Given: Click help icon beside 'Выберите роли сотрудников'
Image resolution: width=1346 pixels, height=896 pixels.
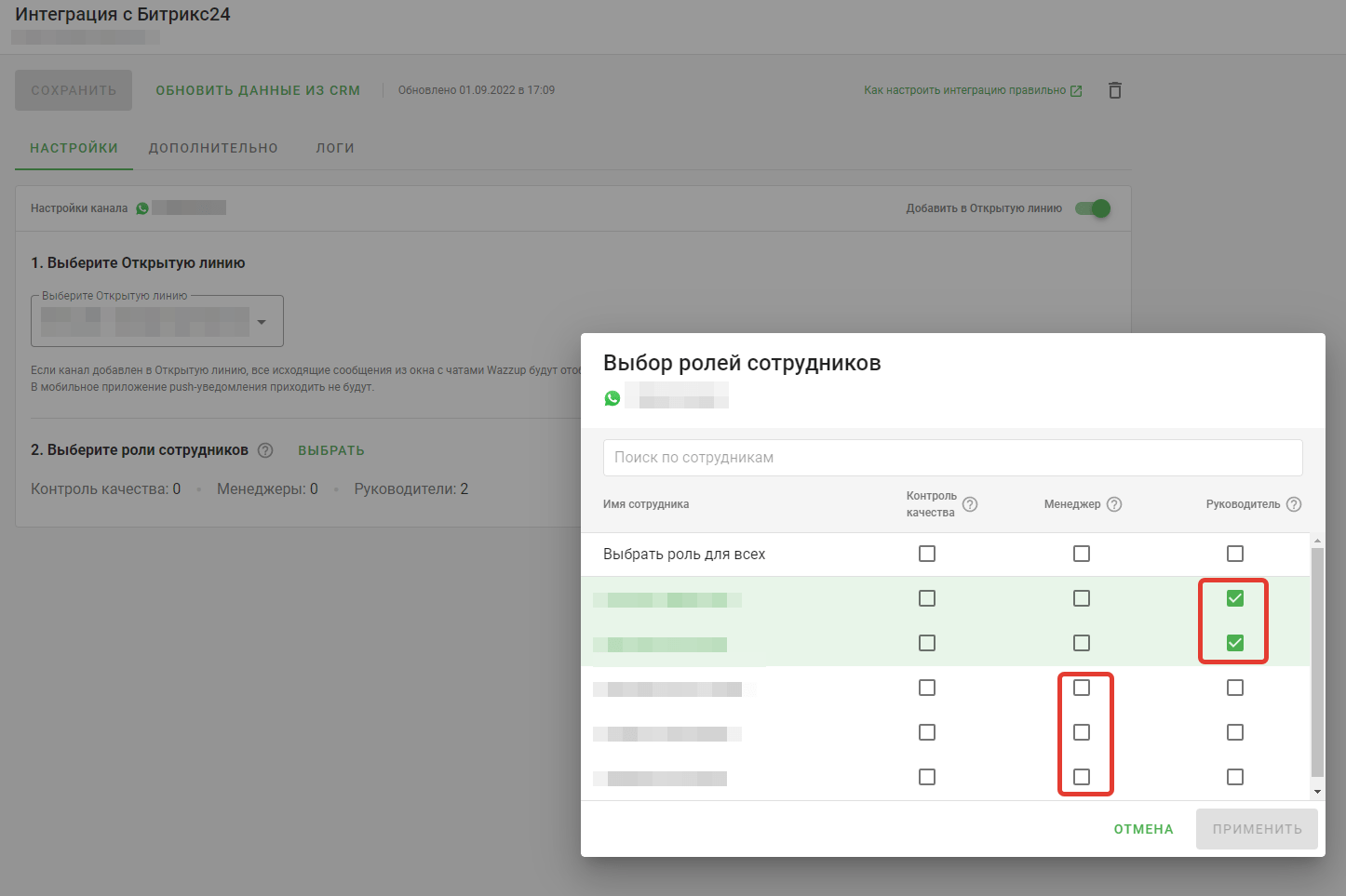Looking at the screenshot, I should tap(265, 450).
